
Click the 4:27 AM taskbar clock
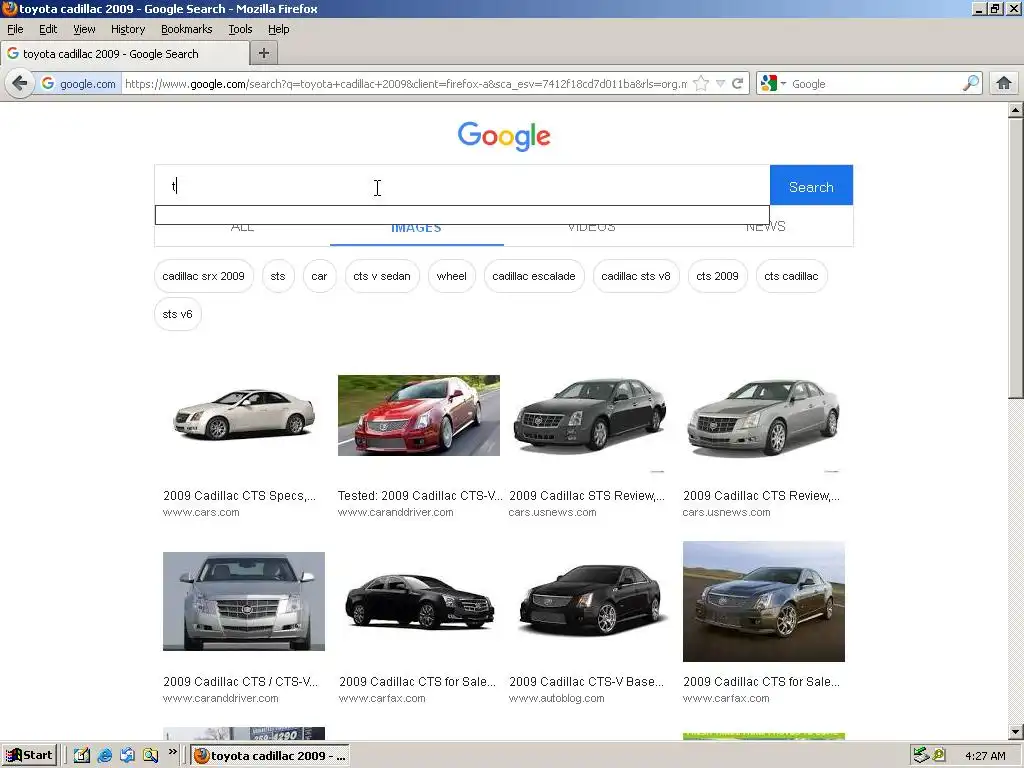click(985, 756)
